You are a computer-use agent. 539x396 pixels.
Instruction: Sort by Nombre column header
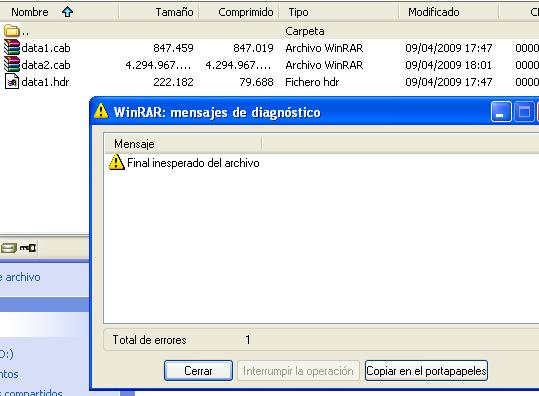[59, 12]
